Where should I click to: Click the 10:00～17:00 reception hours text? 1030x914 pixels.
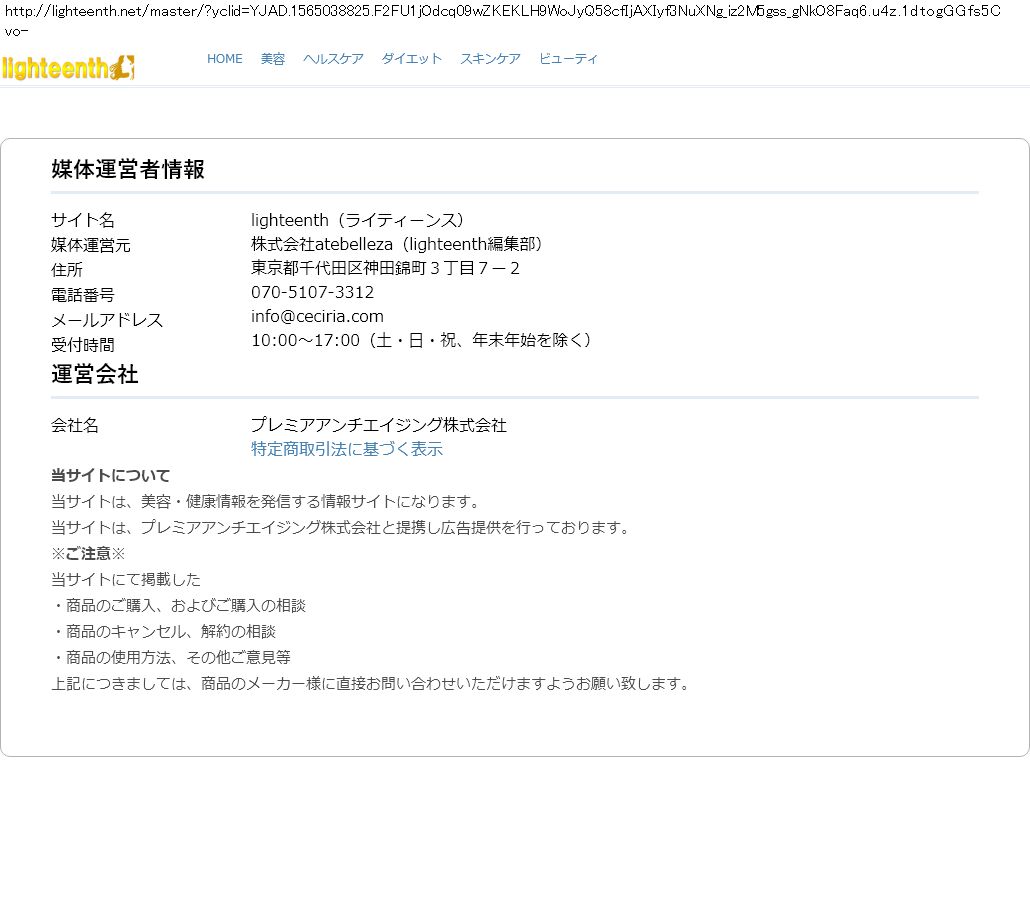pyautogui.click(x=424, y=340)
